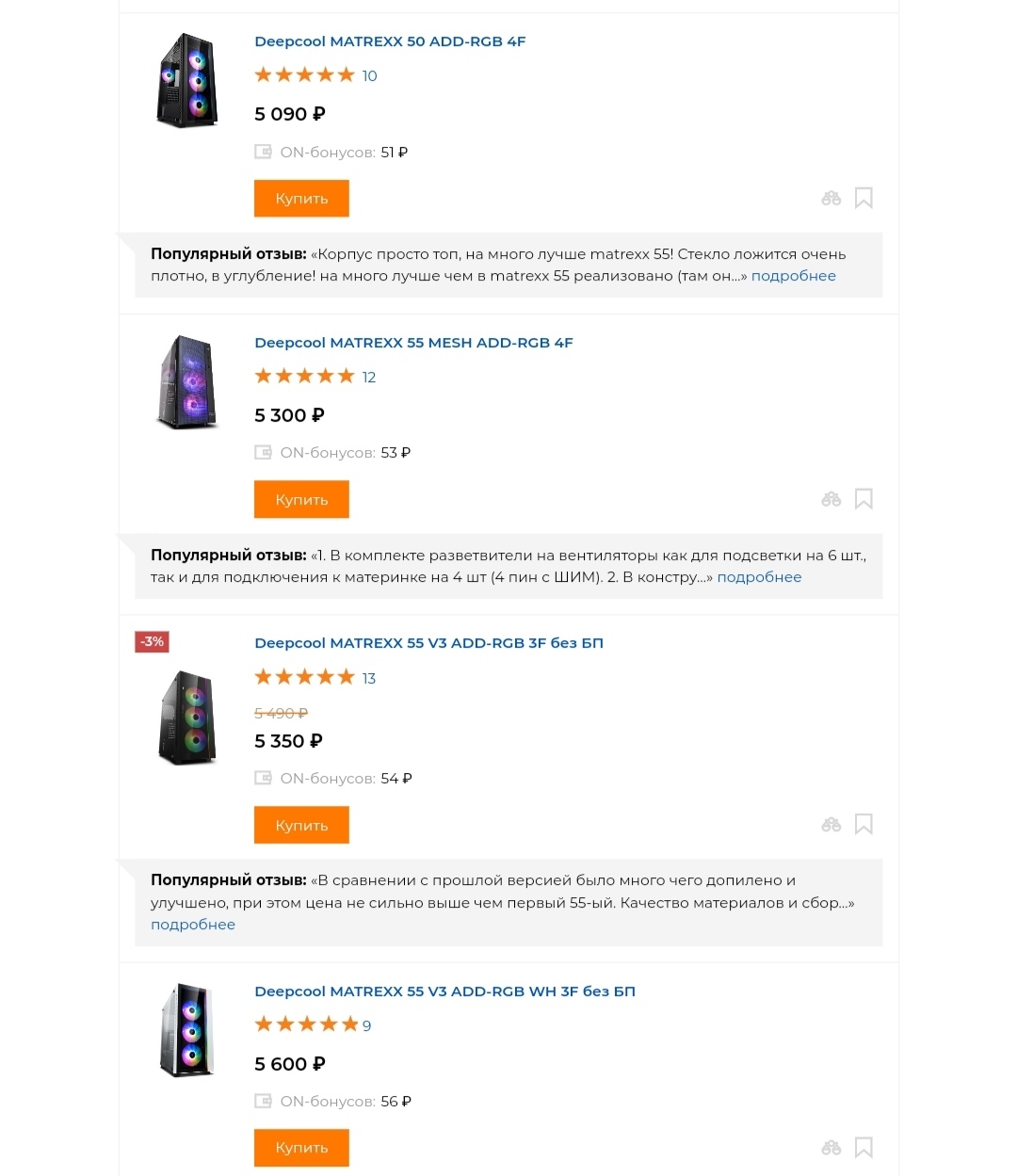Screen dimensions: 1017x1176
Task: Bookmark the MATREXX 50 ADD-RGB 4F case
Action: [864, 198]
